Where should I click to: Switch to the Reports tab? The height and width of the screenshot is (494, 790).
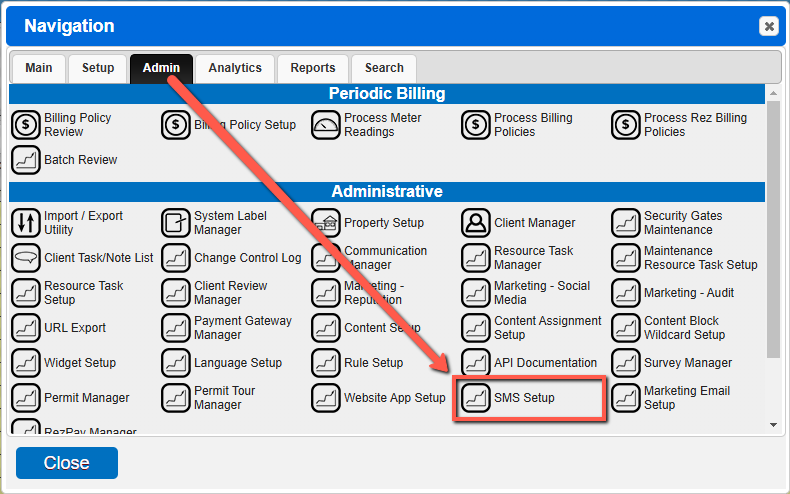(x=312, y=69)
